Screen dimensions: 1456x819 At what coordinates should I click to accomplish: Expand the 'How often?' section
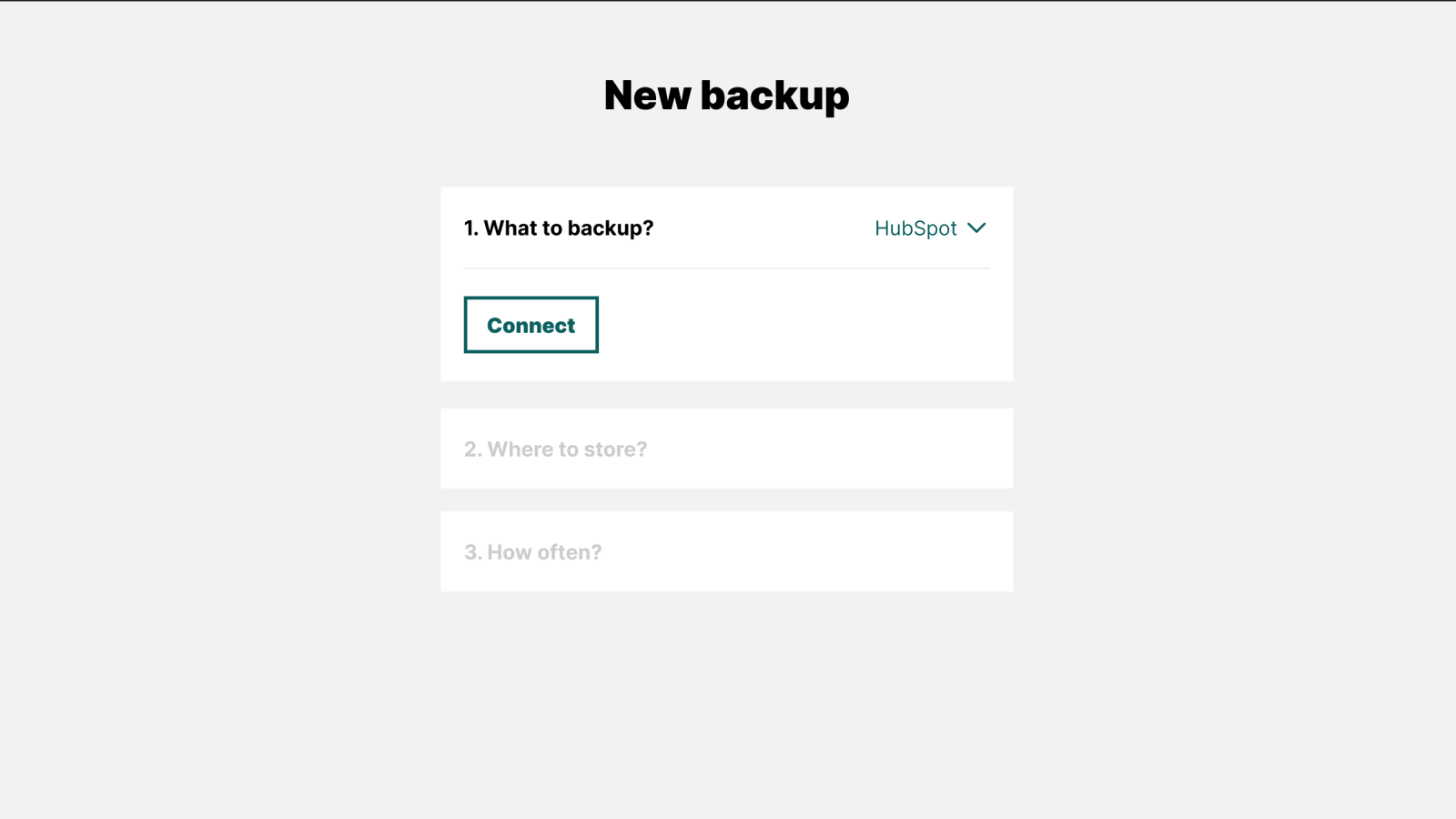726,551
